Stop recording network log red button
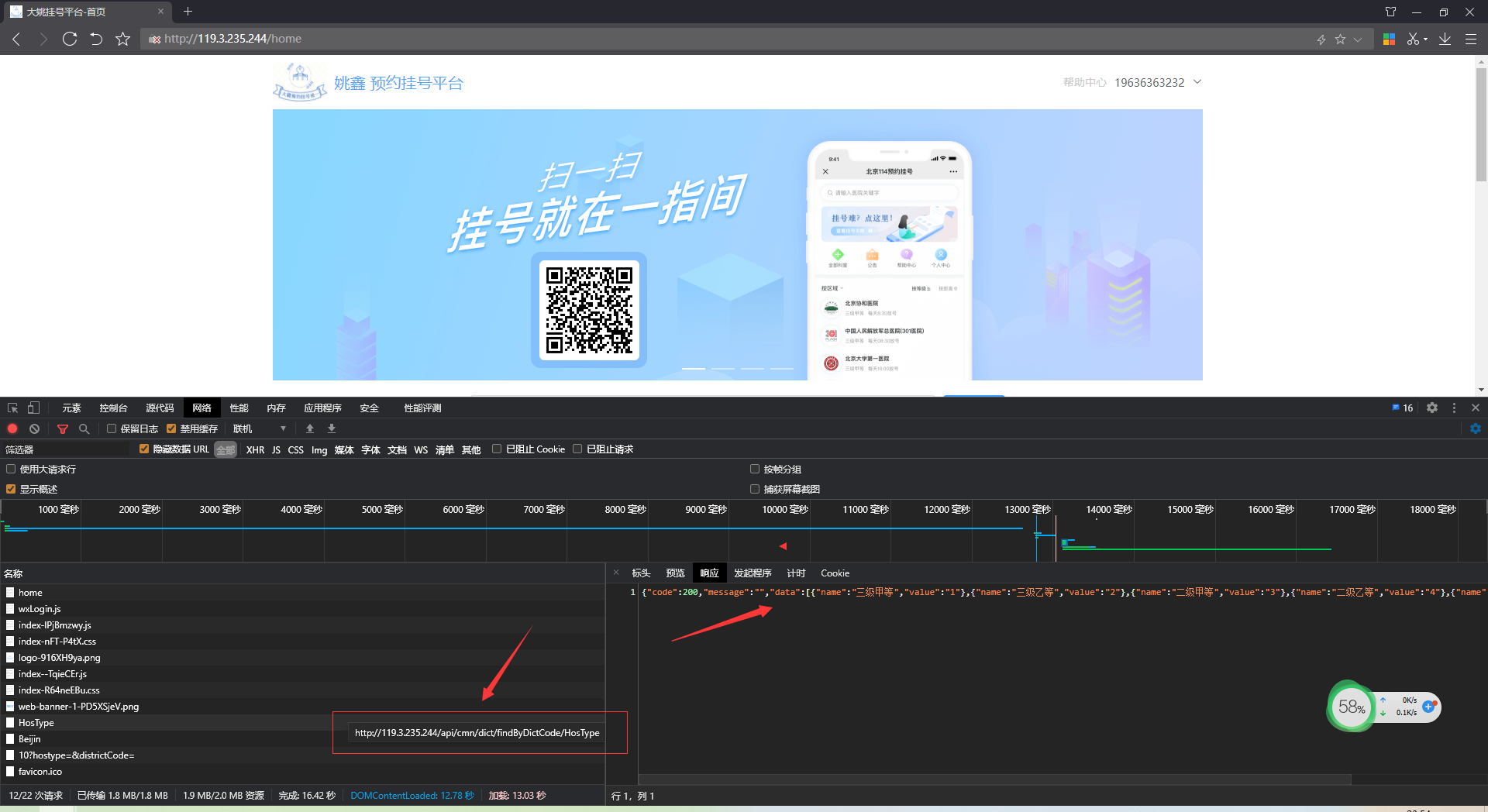Image resolution: width=1488 pixels, height=812 pixels. tap(12, 428)
